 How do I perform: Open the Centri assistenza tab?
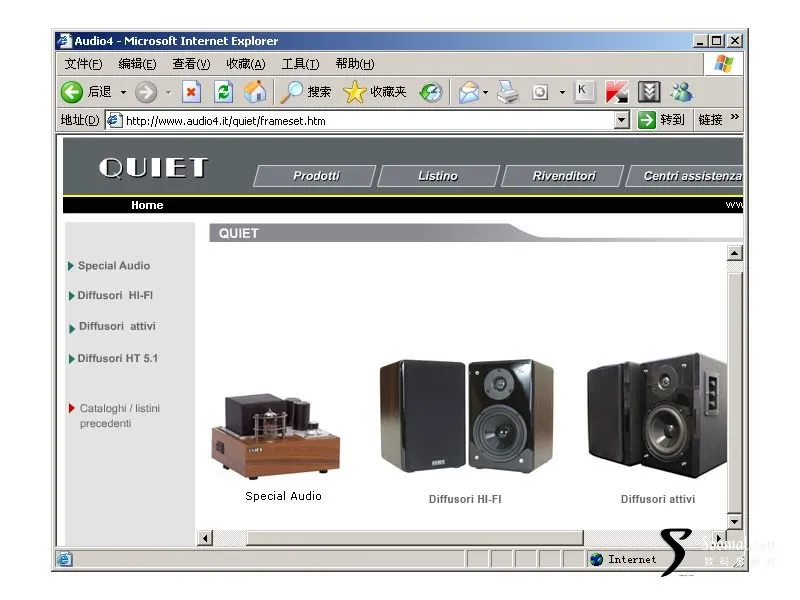[x=684, y=176]
